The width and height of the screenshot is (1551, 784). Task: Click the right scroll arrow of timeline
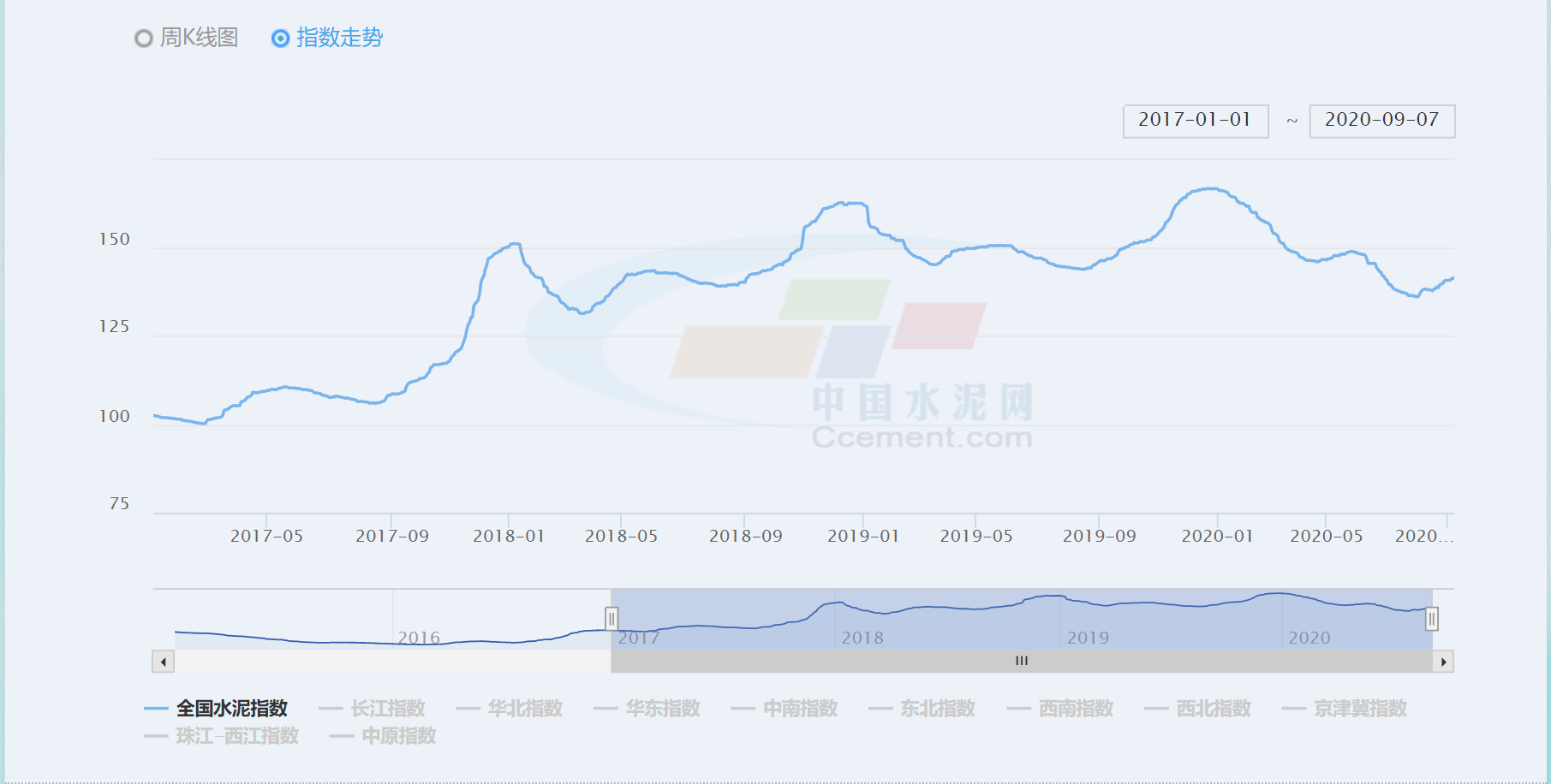1443,662
